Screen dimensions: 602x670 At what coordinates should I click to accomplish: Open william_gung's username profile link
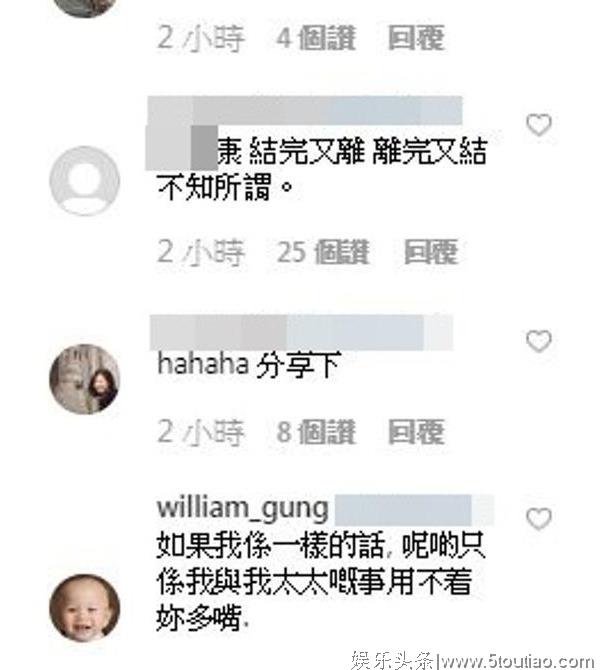coord(243,508)
